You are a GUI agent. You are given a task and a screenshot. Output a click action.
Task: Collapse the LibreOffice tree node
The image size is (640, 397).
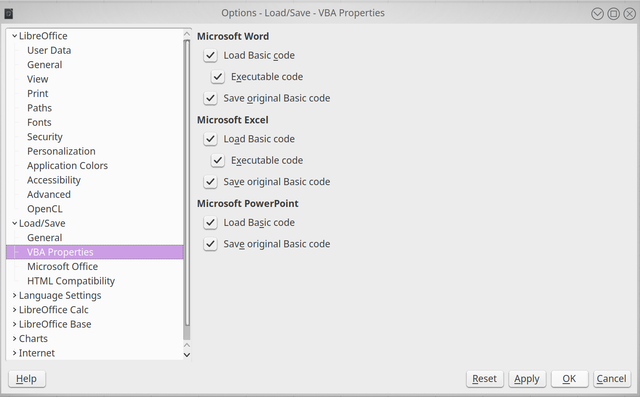pos(15,36)
